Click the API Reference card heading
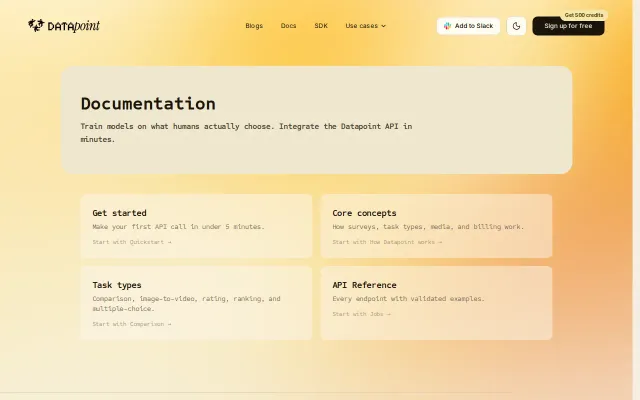This screenshot has height=400, width=640. click(x=364, y=285)
